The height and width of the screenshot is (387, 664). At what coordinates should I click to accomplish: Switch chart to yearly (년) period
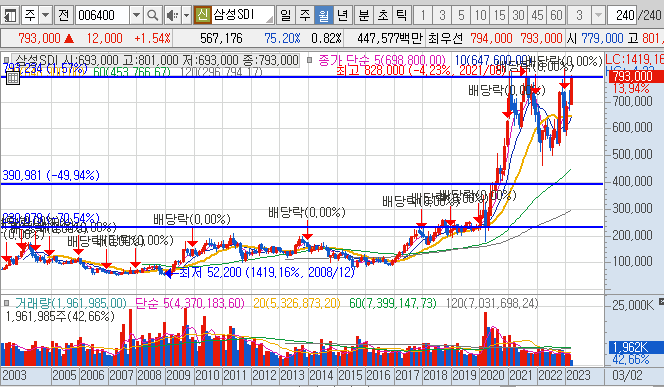point(342,16)
